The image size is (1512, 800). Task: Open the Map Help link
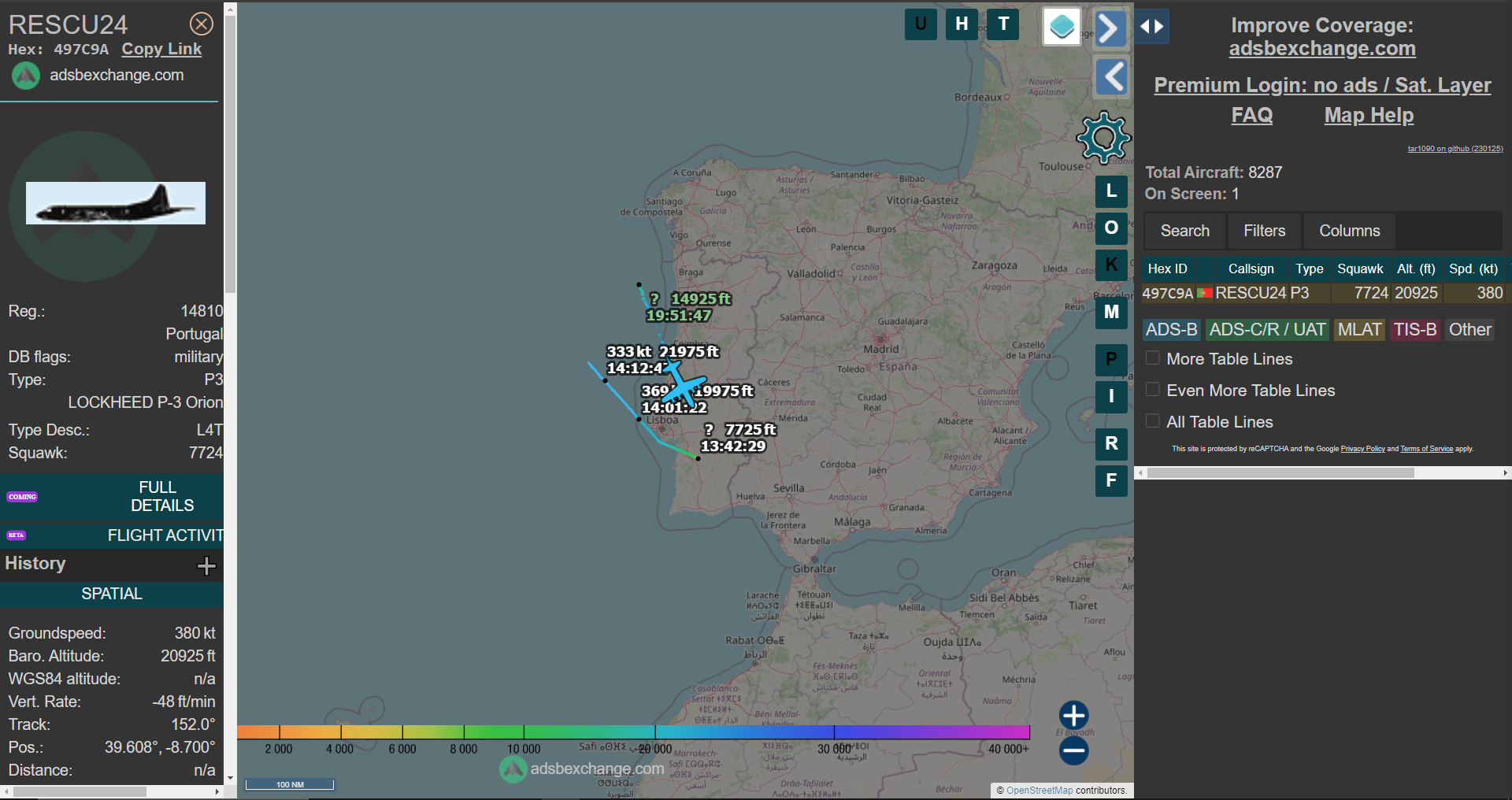tap(1369, 115)
